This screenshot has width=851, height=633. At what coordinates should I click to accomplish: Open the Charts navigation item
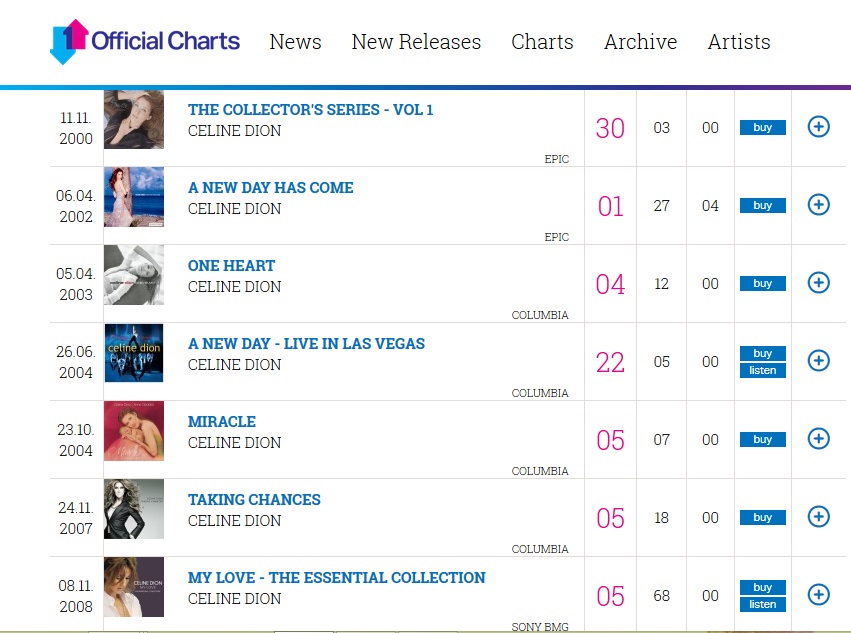click(x=542, y=42)
